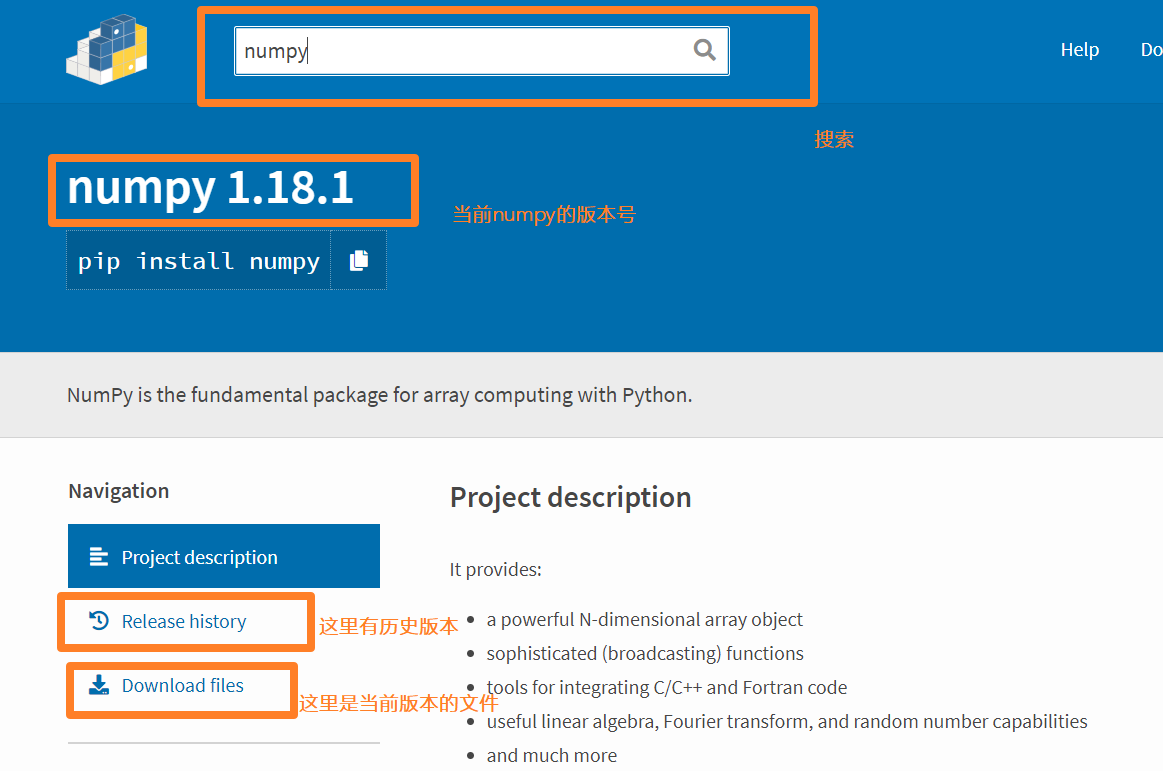The width and height of the screenshot is (1163, 771).
Task: Open the Release history page
Action: coord(183,620)
